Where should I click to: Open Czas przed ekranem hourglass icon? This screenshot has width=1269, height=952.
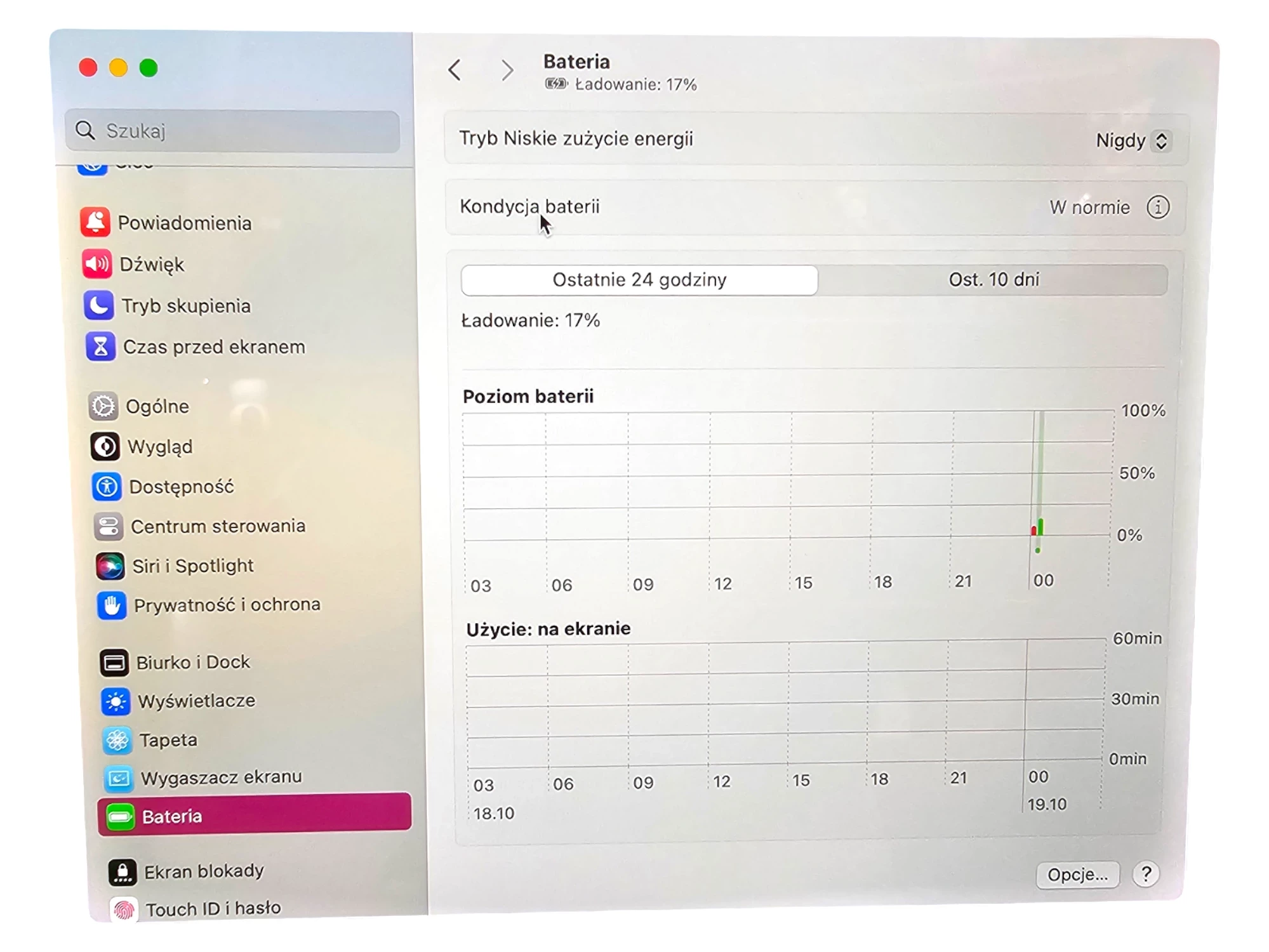[x=100, y=347]
